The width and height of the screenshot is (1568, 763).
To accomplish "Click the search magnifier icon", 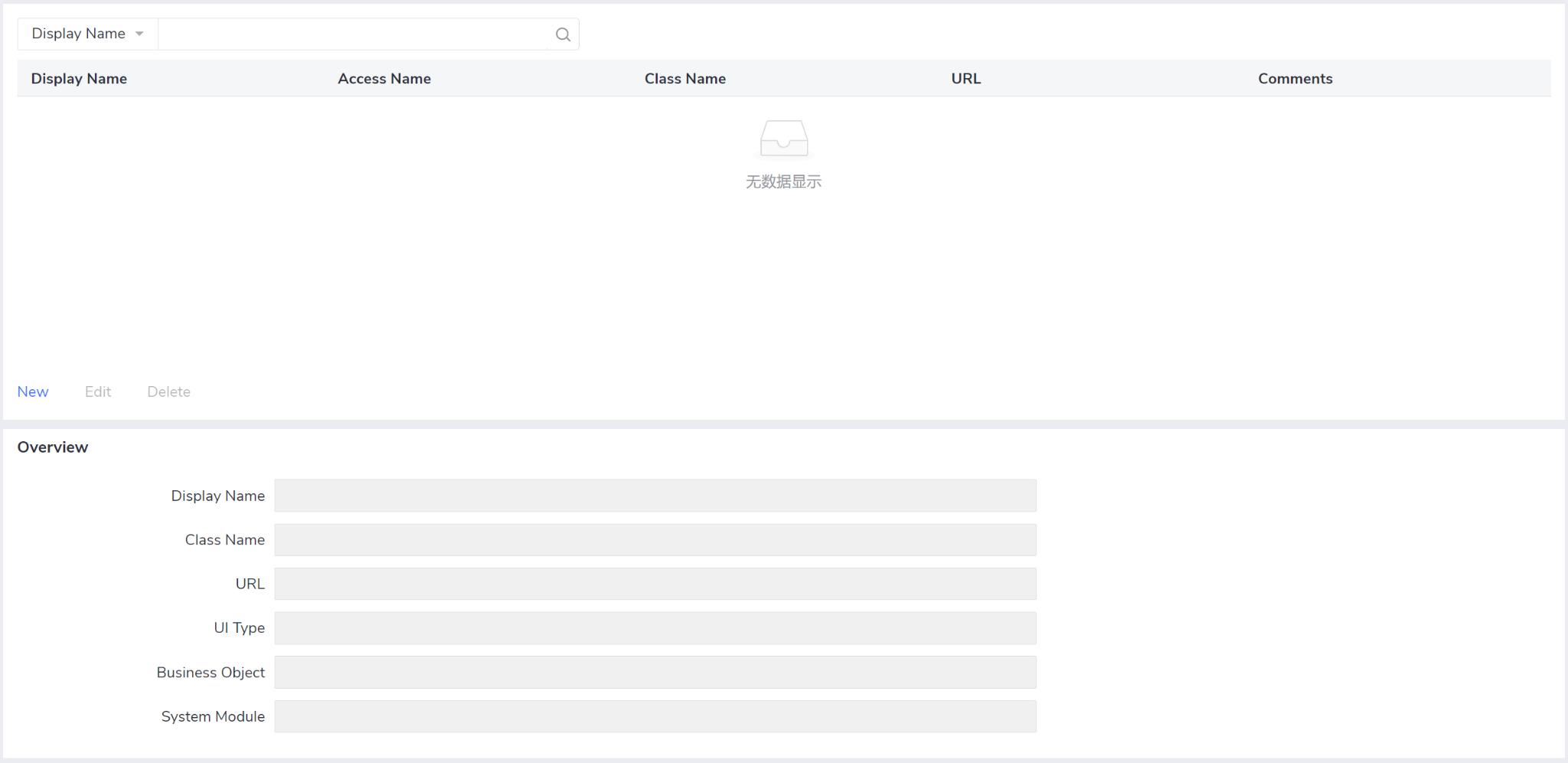I will [x=563, y=34].
